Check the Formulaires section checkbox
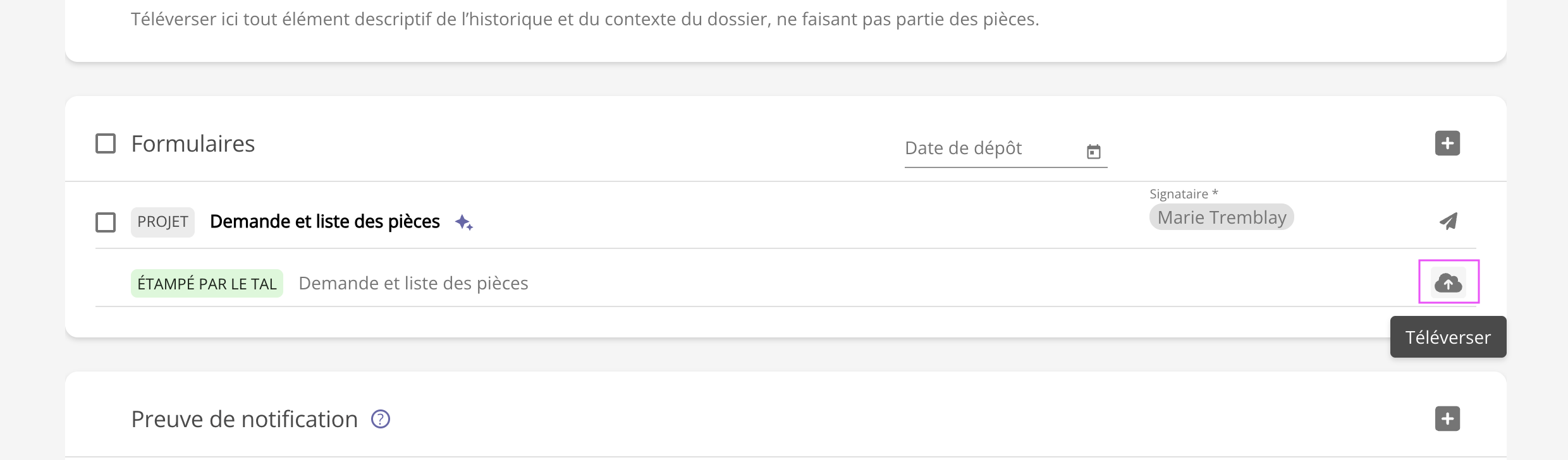The height and width of the screenshot is (460, 1568). pyautogui.click(x=106, y=143)
